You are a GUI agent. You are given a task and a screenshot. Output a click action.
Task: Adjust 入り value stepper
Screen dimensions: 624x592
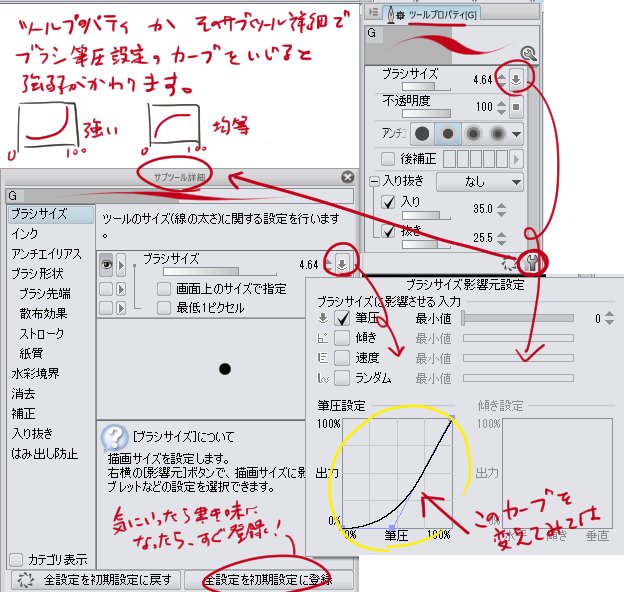502,209
